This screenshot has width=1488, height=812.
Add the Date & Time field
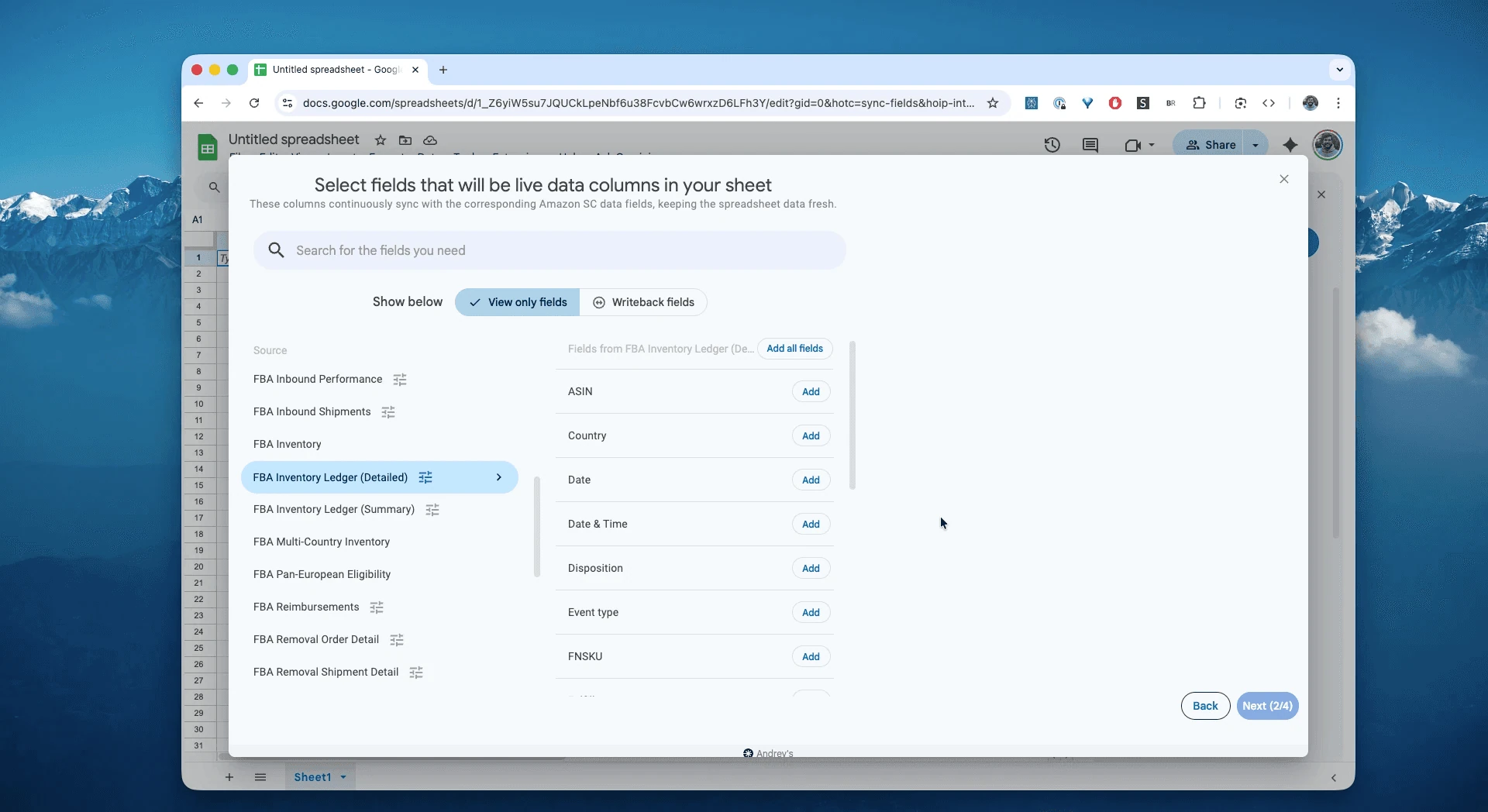811,525
